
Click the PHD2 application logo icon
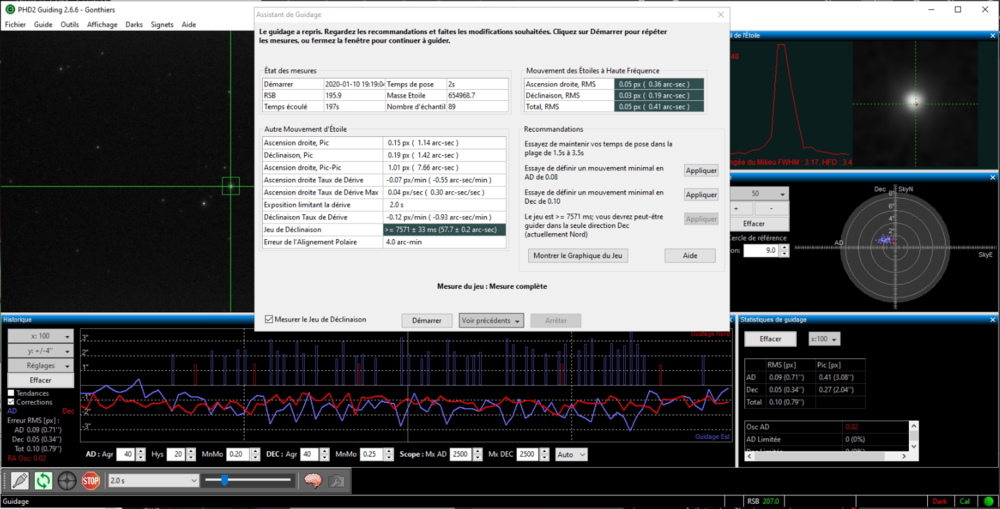10,10
